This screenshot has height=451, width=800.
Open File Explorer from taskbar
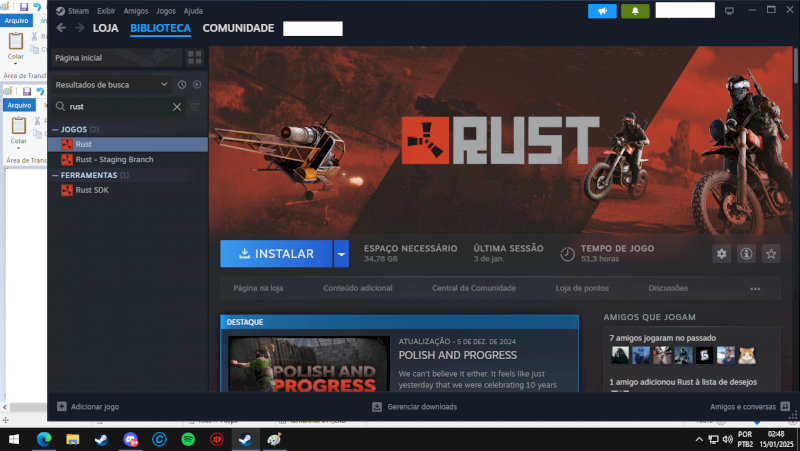[x=72, y=439]
